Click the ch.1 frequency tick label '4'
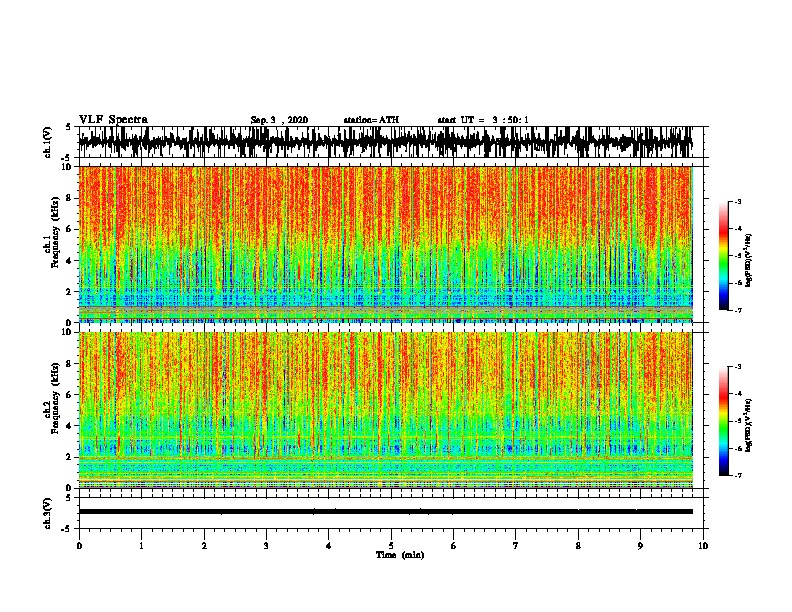Viewport: 792px width, 612px height. (69, 261)
